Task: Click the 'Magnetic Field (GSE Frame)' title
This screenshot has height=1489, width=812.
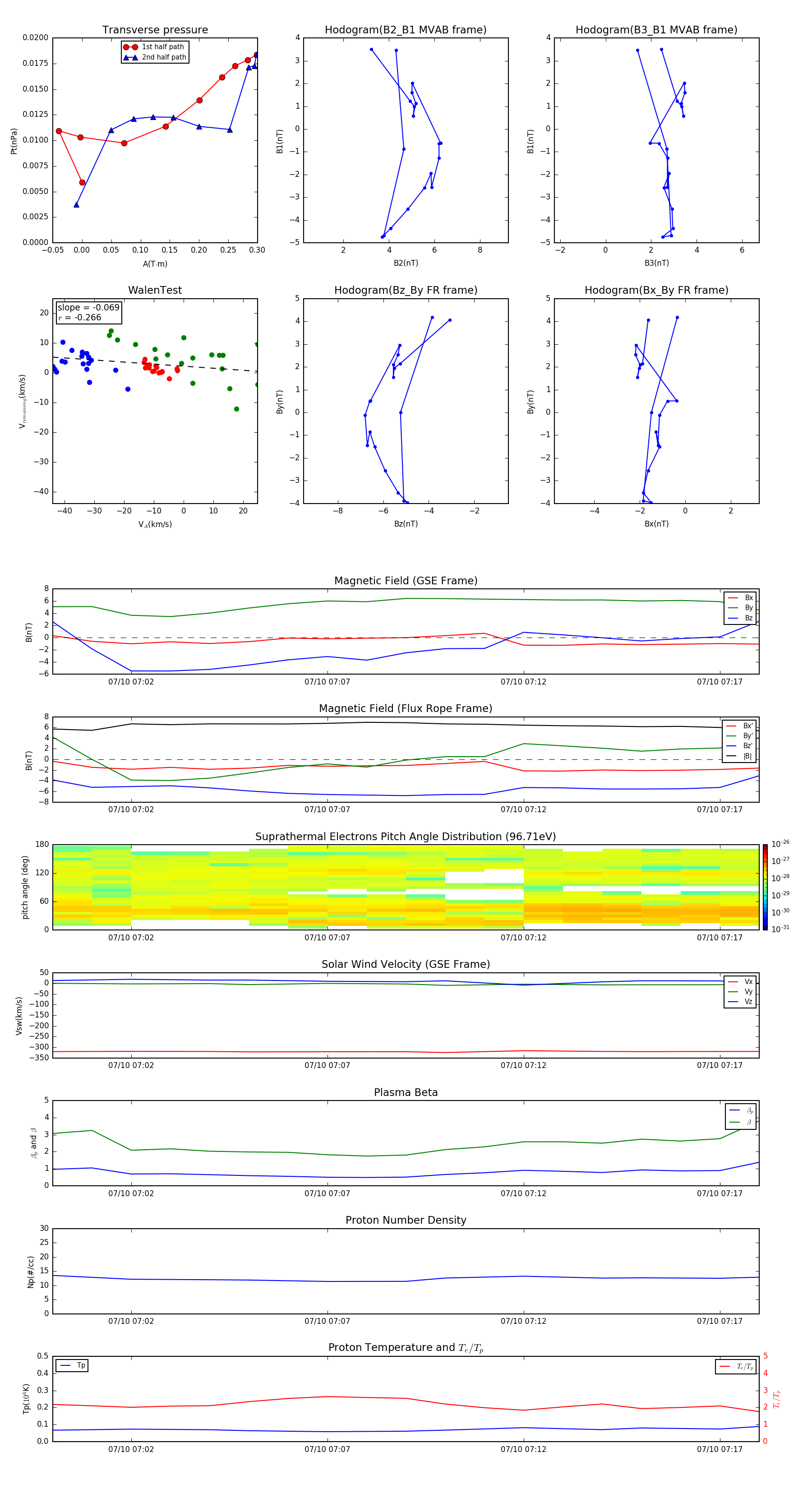Action: pos(406,581)
